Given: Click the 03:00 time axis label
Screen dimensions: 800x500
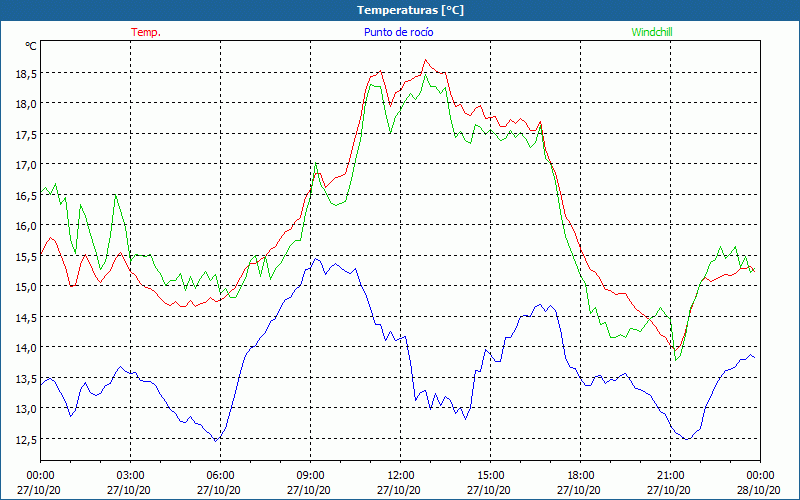Looking at the screenshot, I should tap(131, 476).
